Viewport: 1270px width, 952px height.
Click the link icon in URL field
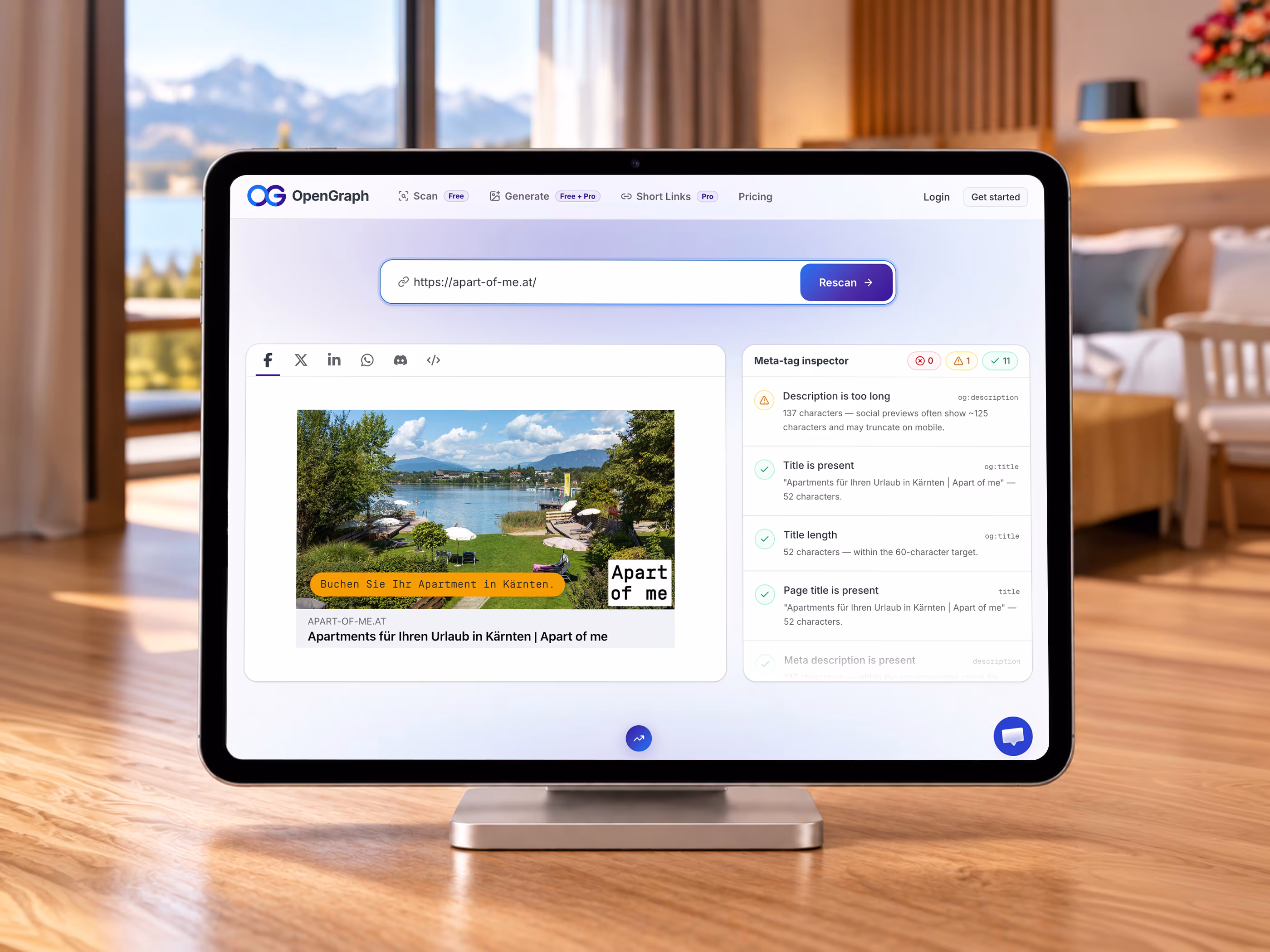tap(404, 282)
